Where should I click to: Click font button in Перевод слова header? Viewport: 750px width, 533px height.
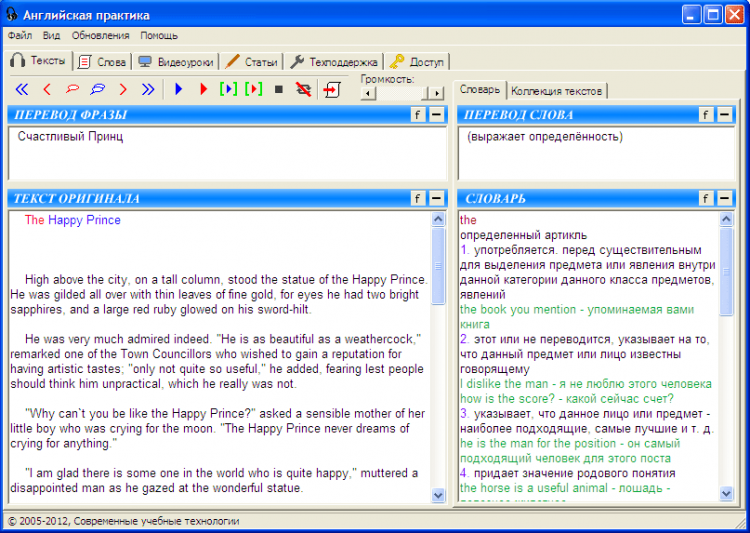pos(706,115)
